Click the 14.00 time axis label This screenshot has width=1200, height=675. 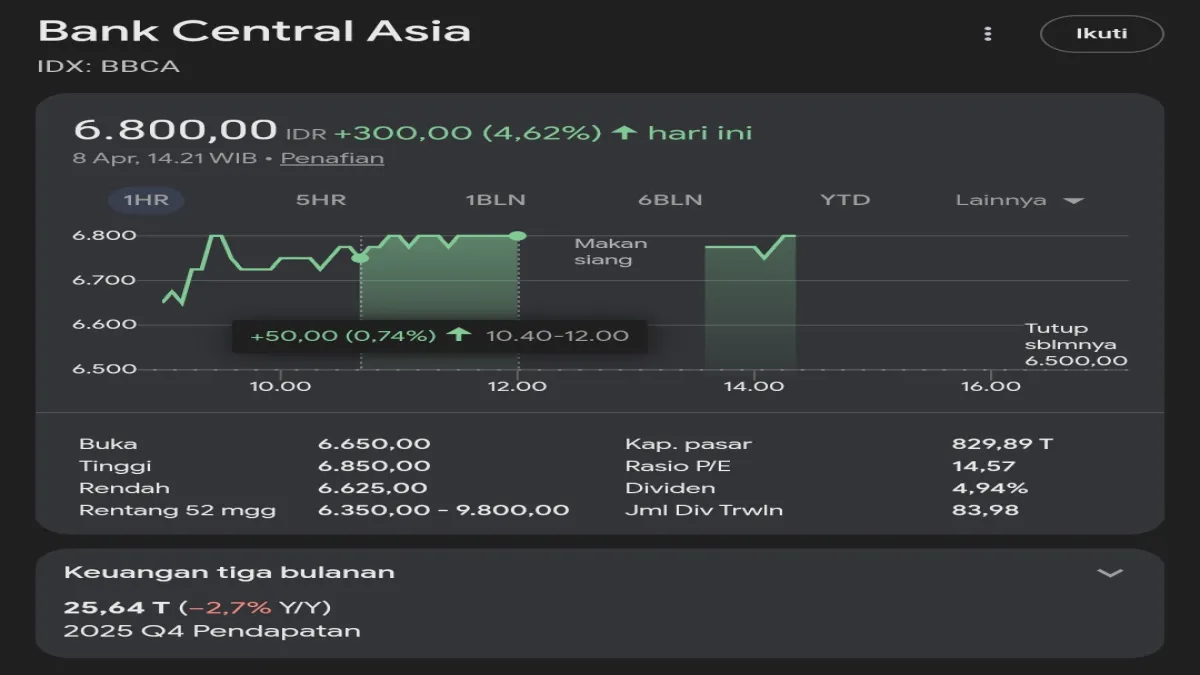pyautogui.click(x=753, y=385)
